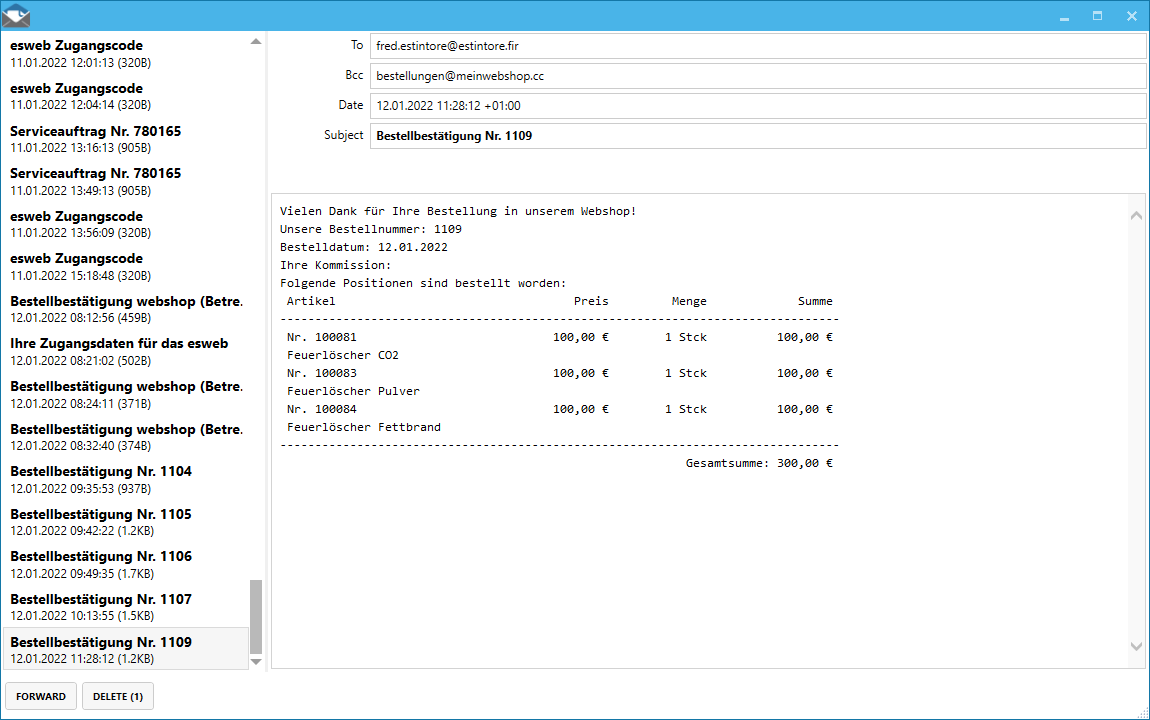
Task: Click the mail body scroll-up arrow
Action: [x=1136, y=216]
